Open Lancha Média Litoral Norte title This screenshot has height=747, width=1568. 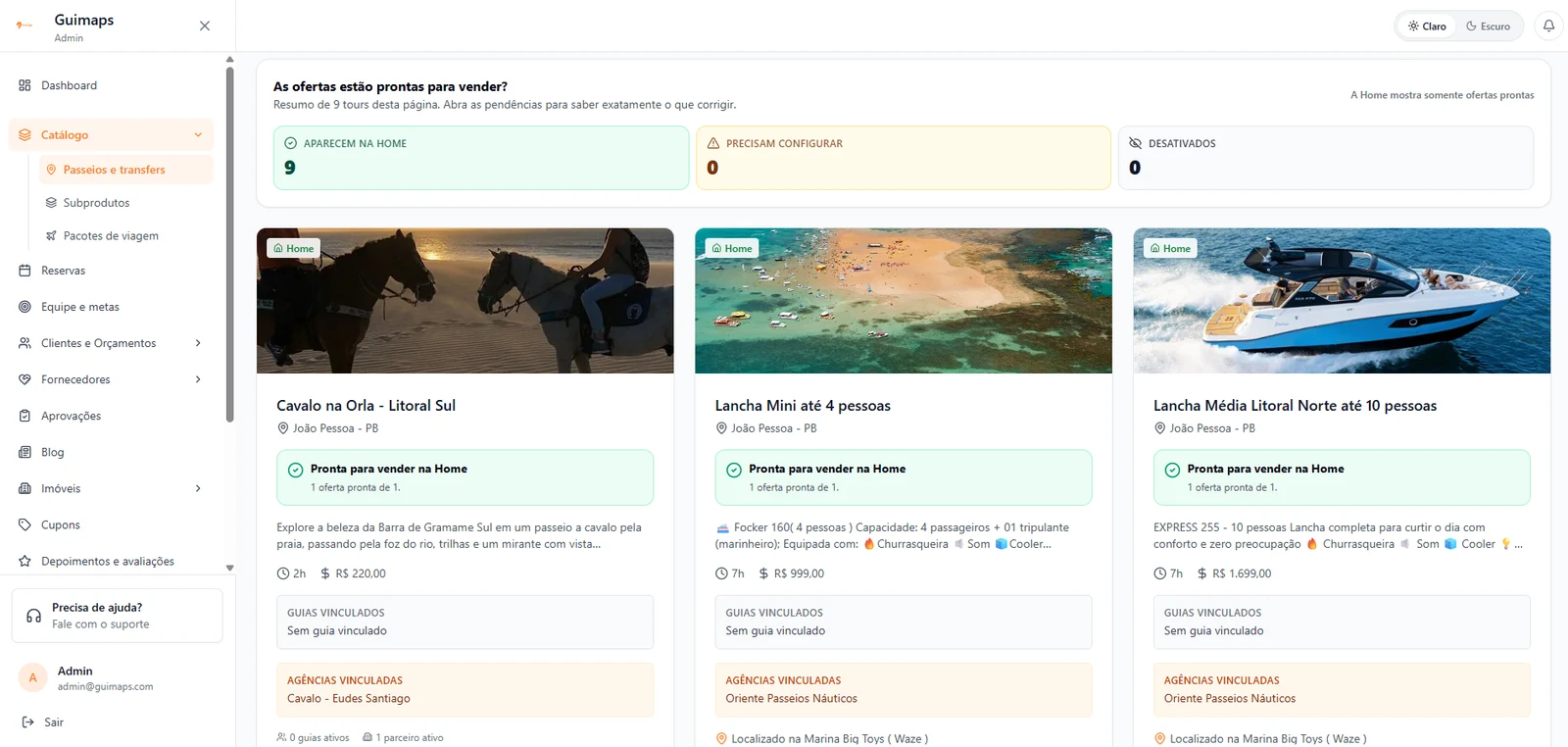1295,406
